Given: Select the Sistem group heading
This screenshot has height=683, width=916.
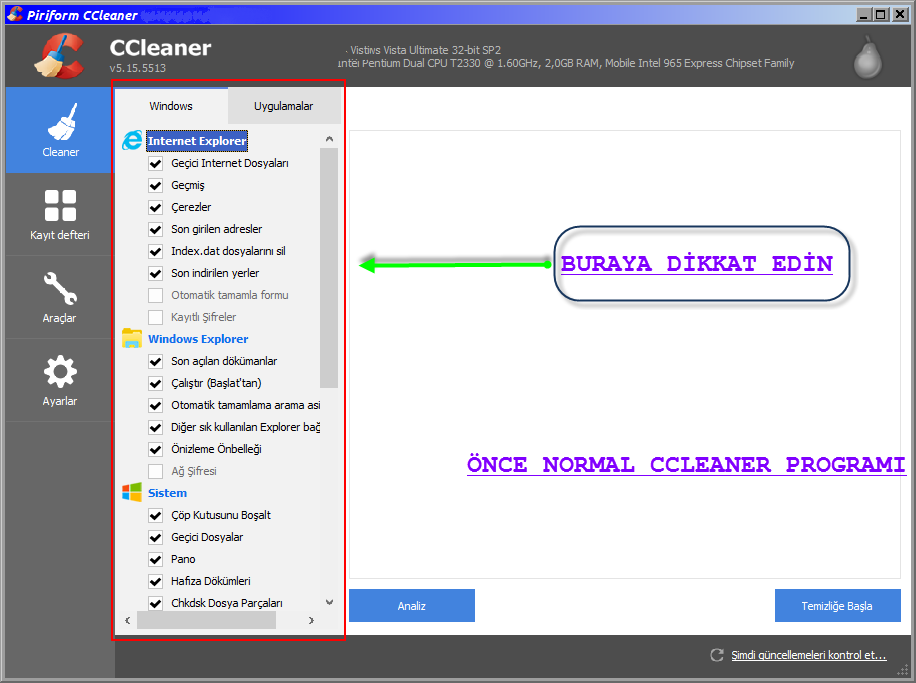Looking at the screenshot, I should [168, 493].
